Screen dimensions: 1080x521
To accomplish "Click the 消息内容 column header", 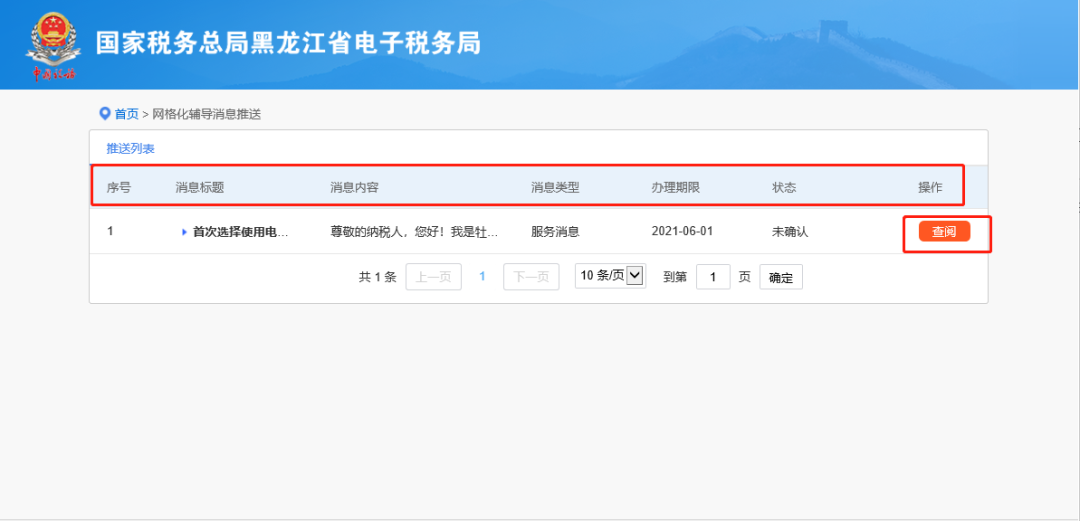I will pyautogui.click(x=354, y=187).
